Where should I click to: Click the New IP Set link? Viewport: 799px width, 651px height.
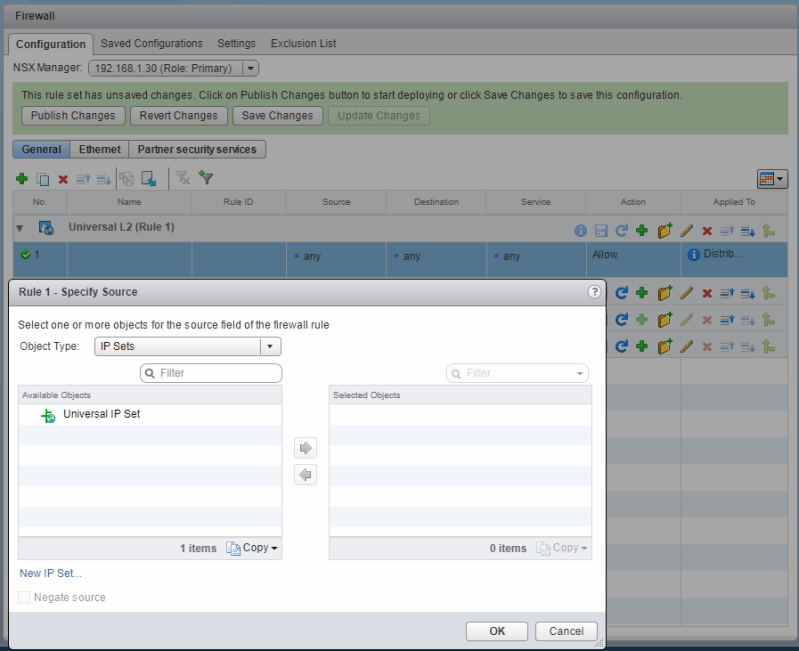[x=51, y=573]
